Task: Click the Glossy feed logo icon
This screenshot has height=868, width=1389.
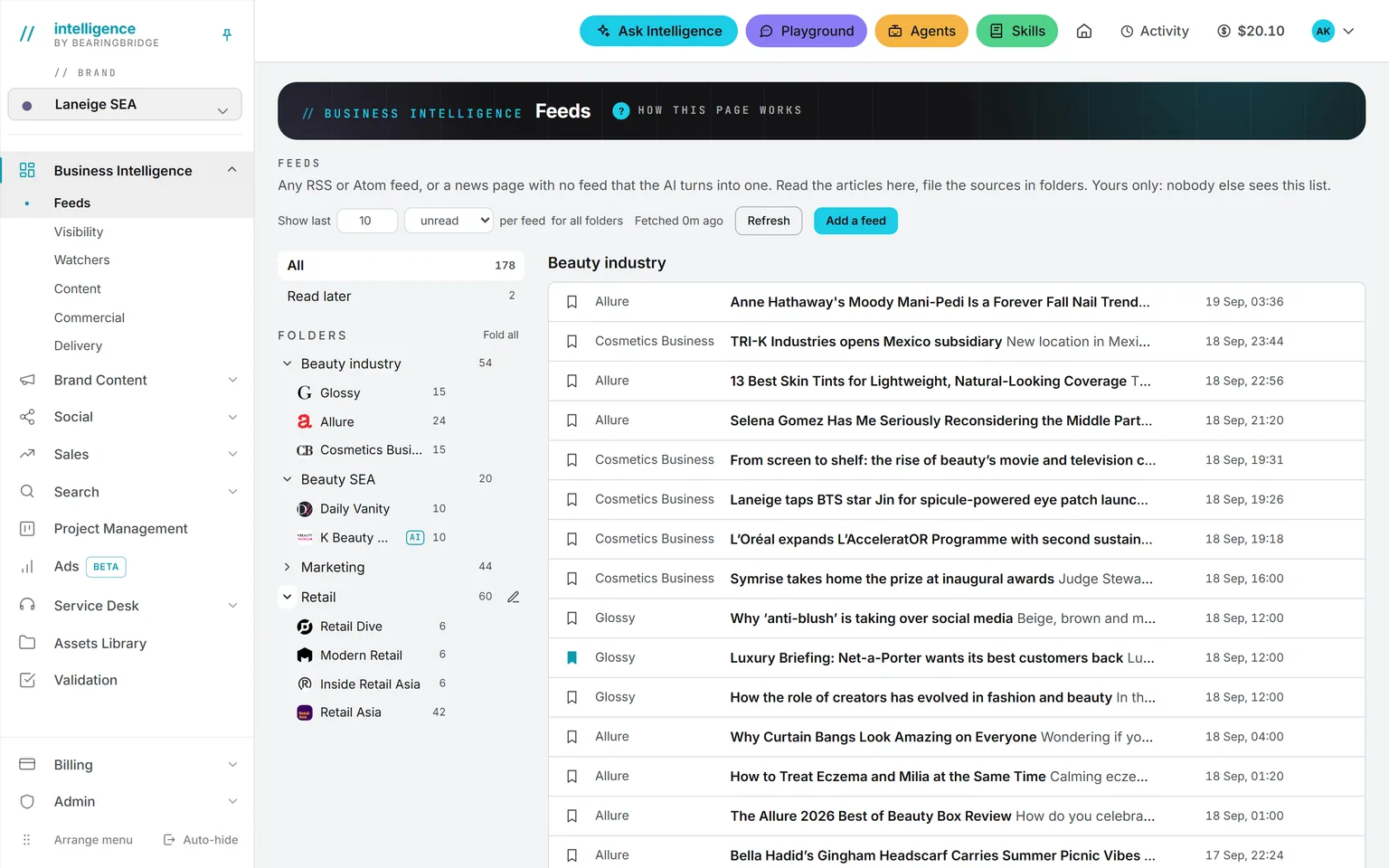Action: click(x=305, y=393)
